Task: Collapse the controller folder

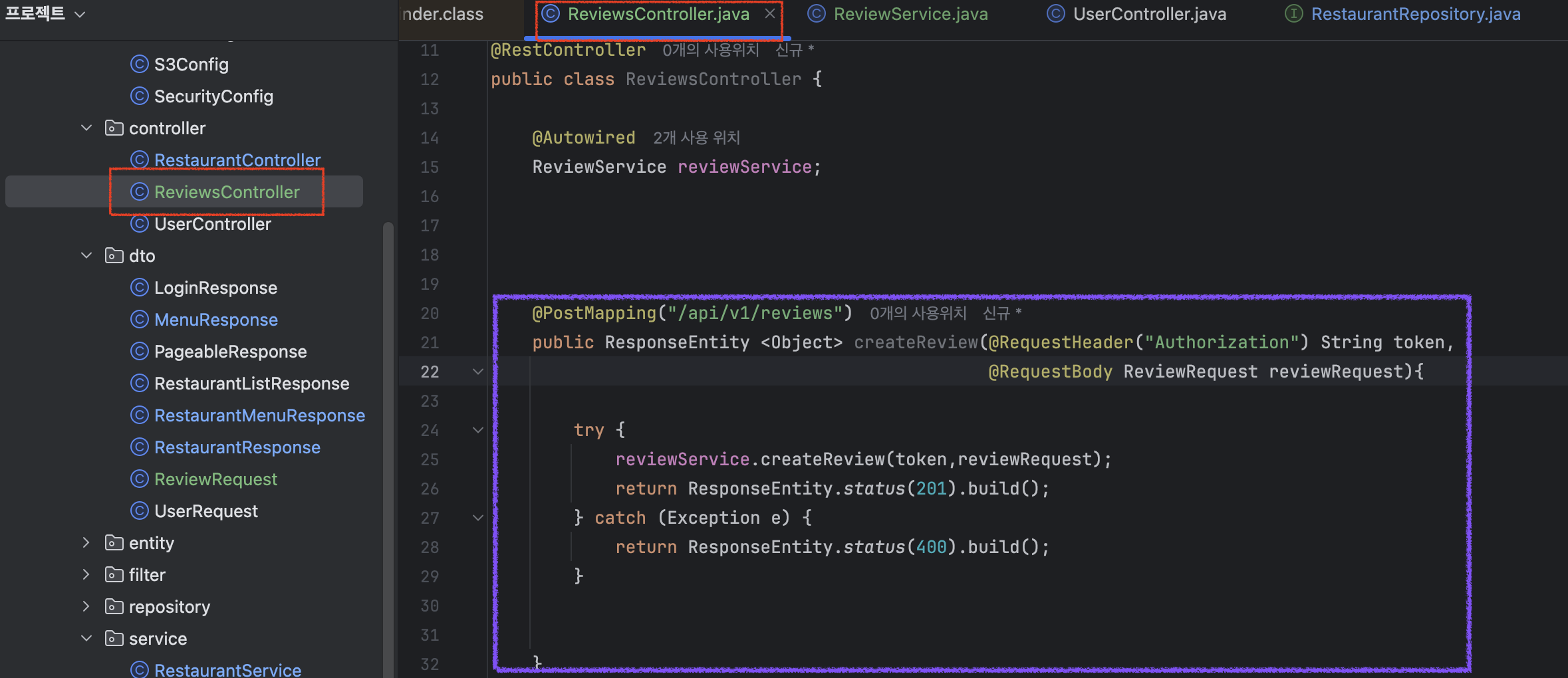Action: pos(86,128)
